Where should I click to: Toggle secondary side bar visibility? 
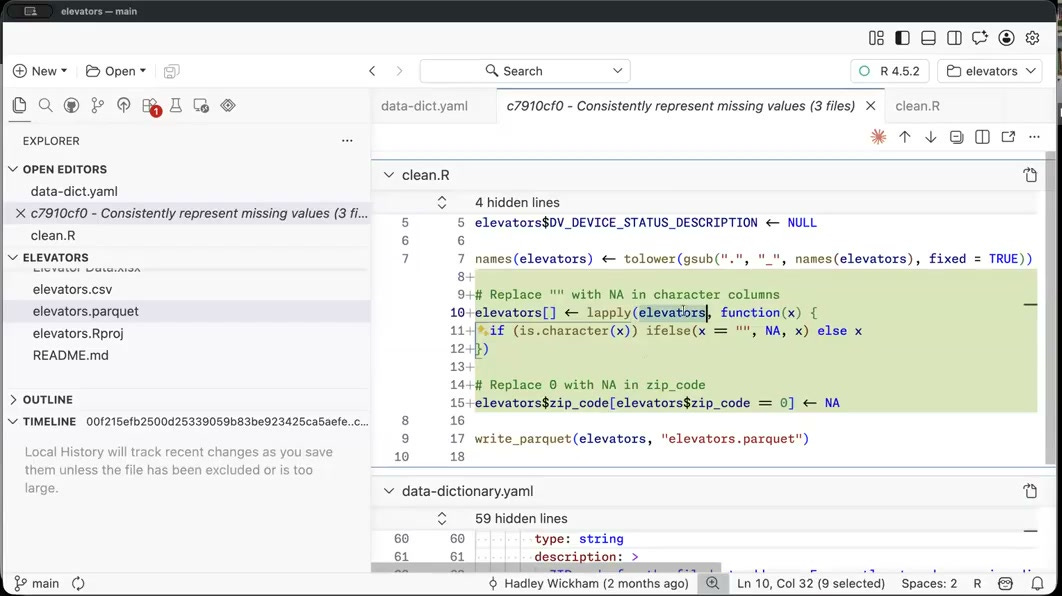coord(954,38)
